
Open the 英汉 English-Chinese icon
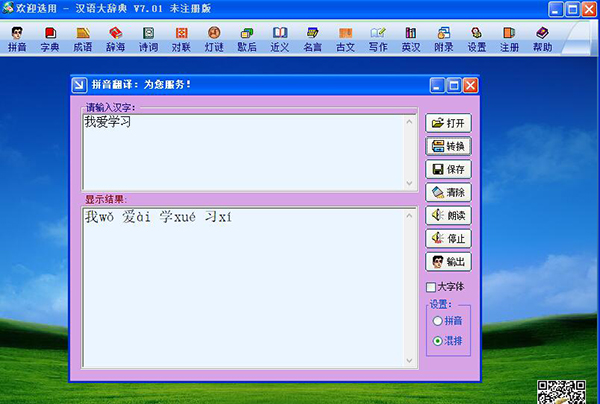(411, 39)
